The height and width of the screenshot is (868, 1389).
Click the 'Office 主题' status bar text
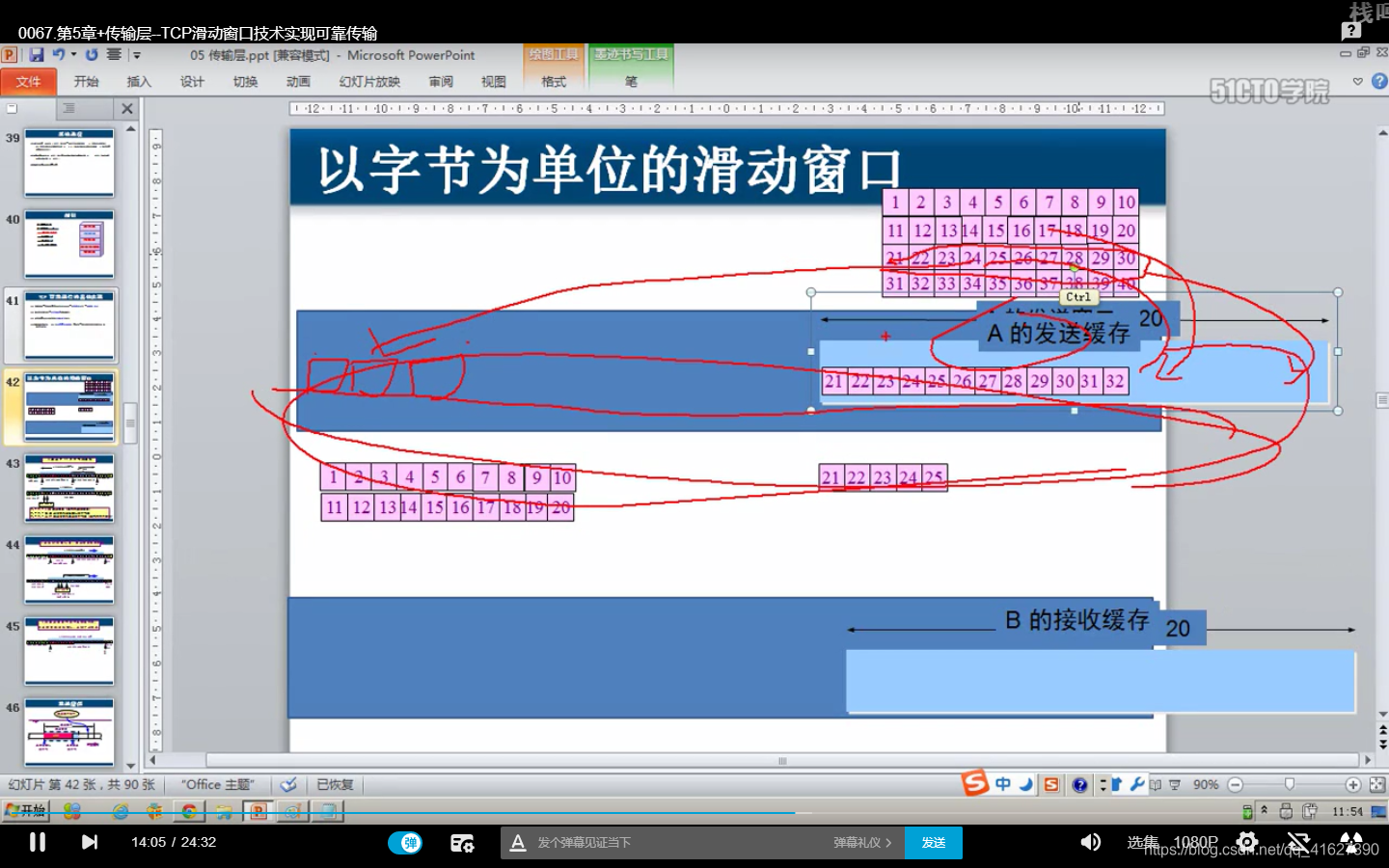click(217, 784)
